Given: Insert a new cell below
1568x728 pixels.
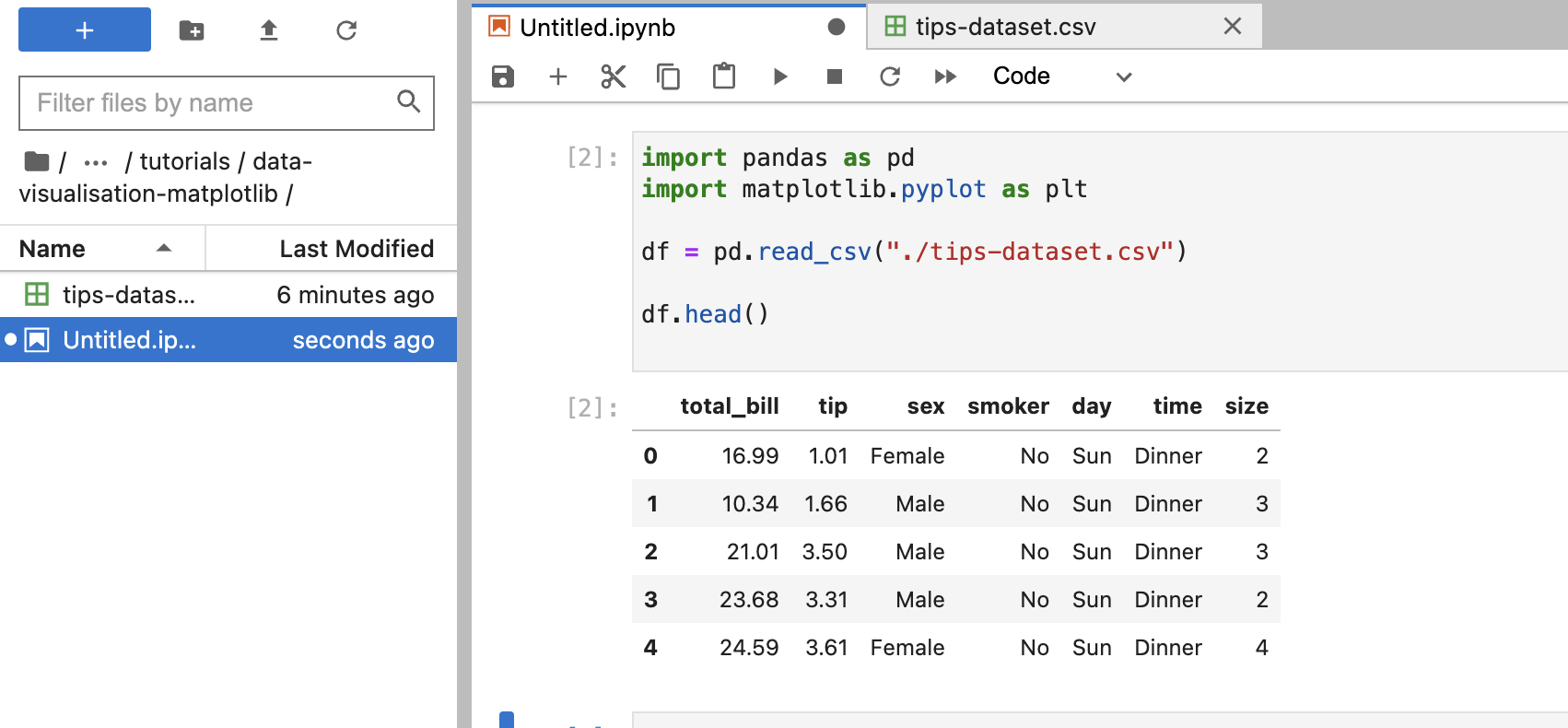Looking at the screenshot, I should point(558,76).
